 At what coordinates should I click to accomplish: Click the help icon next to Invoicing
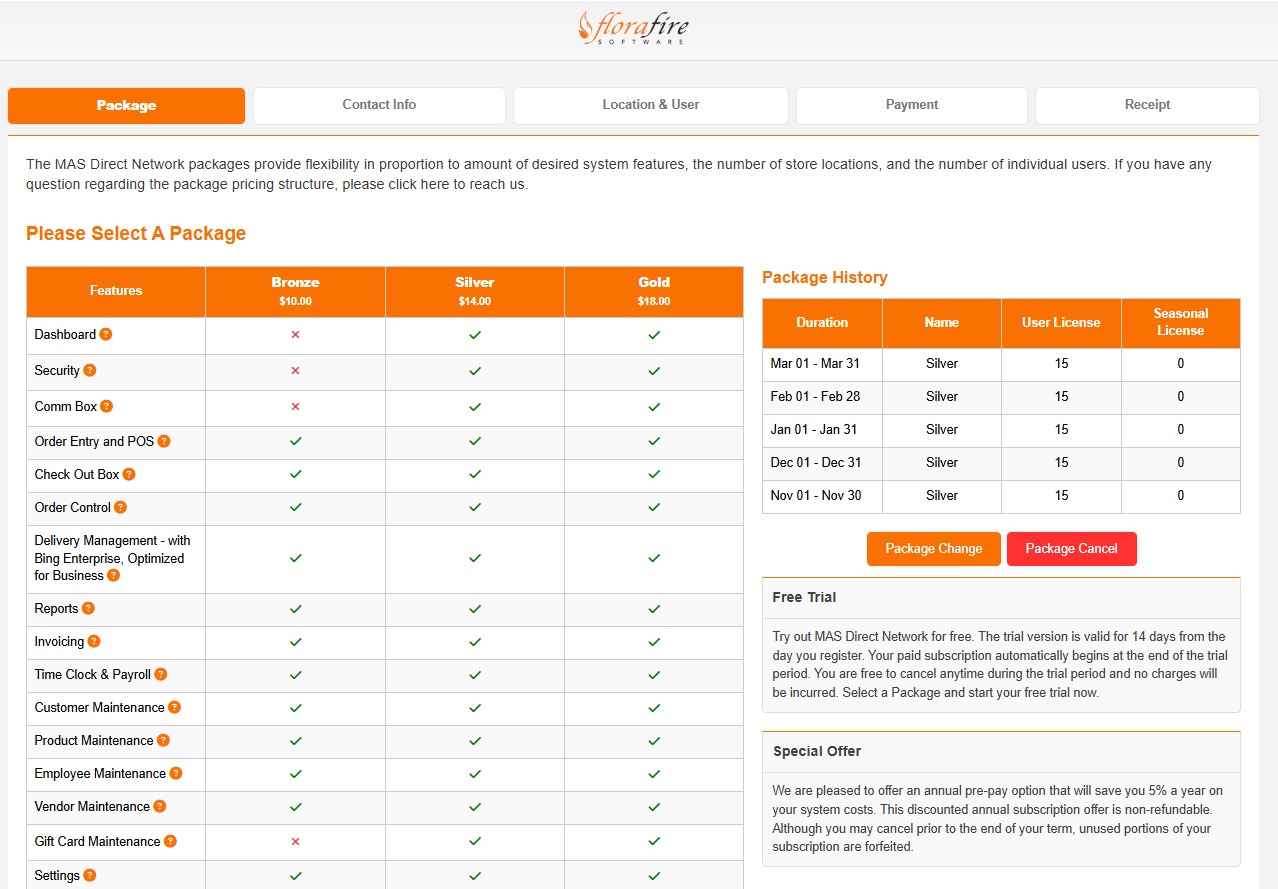point(94,641)
